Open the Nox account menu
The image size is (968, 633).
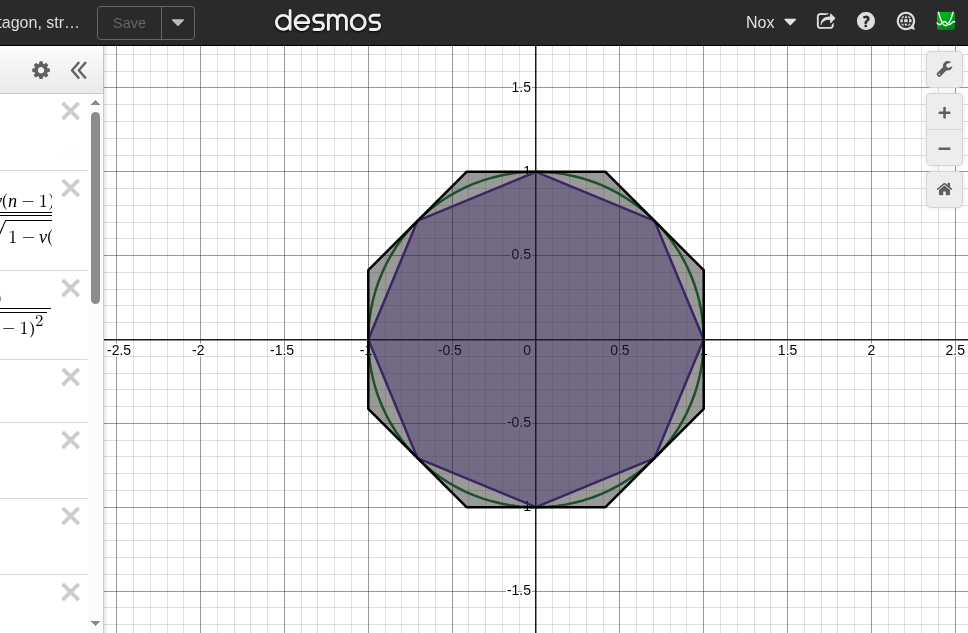point(770,22)
